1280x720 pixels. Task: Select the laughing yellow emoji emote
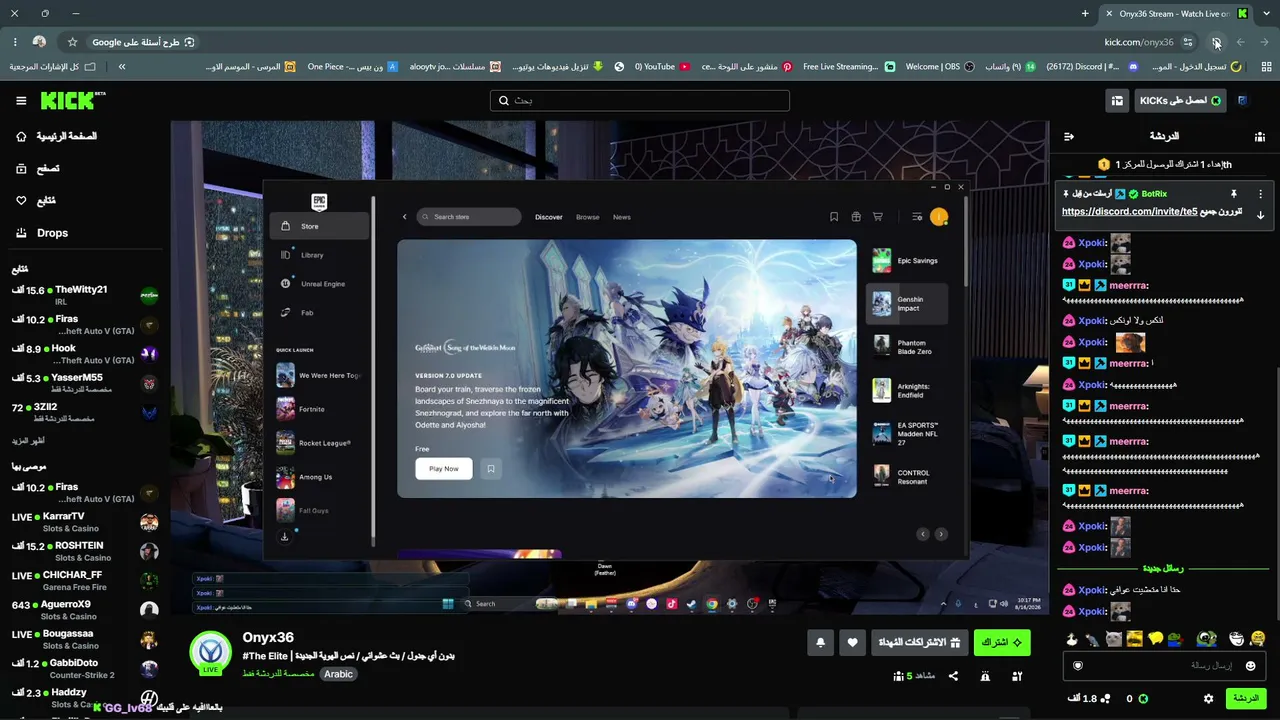click(1257, 639)
